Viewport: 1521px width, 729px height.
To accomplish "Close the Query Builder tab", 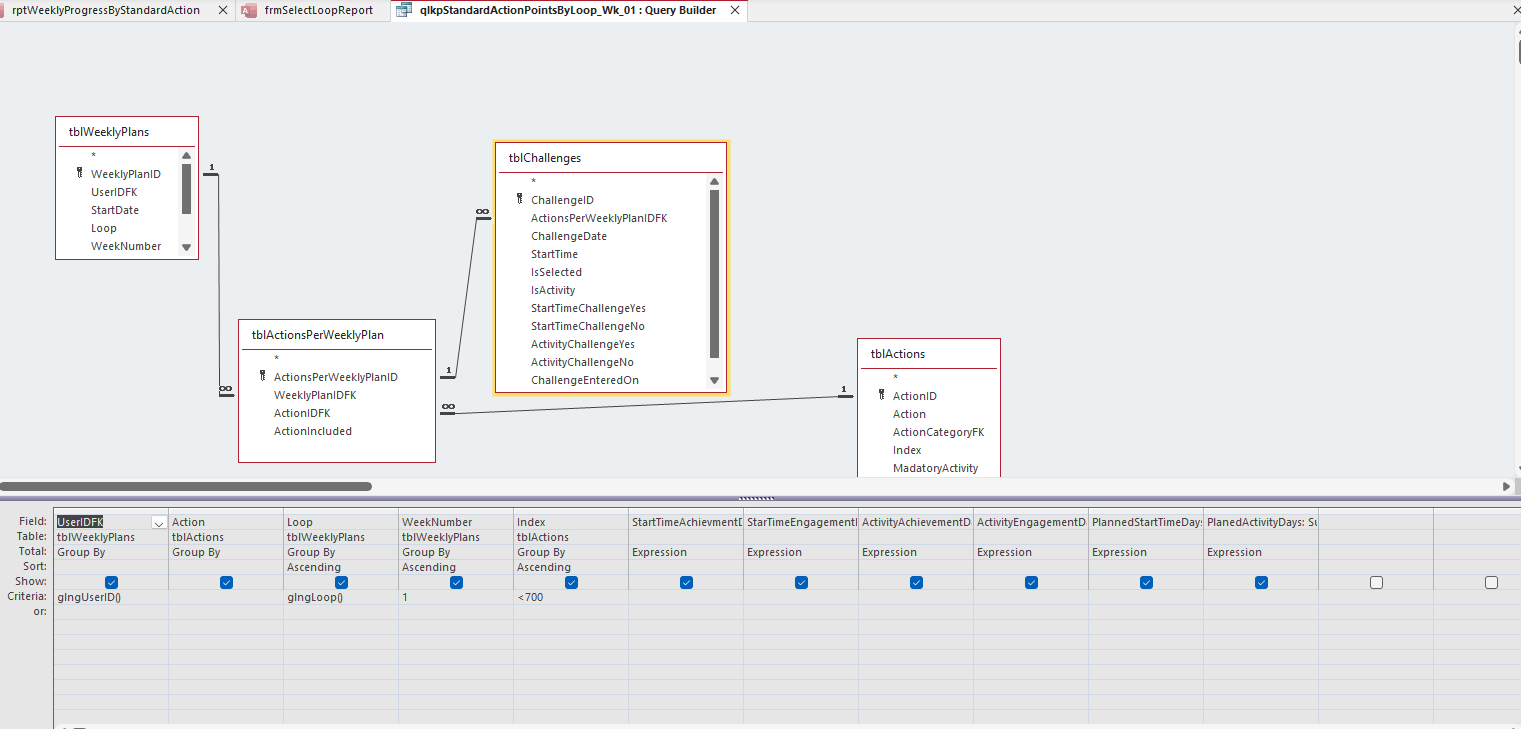I will pos(735,10).
